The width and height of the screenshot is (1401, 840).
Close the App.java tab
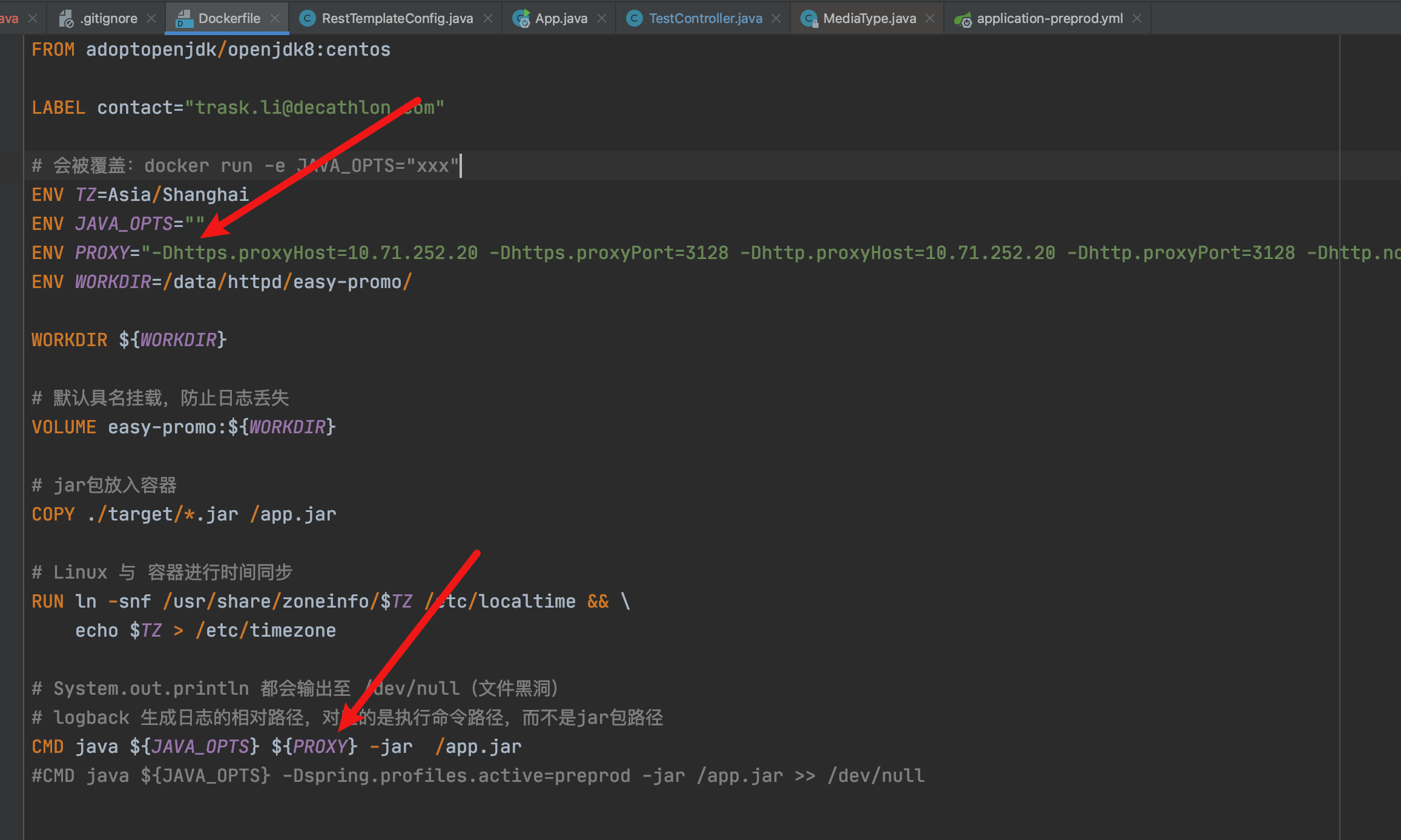[602, 19]
